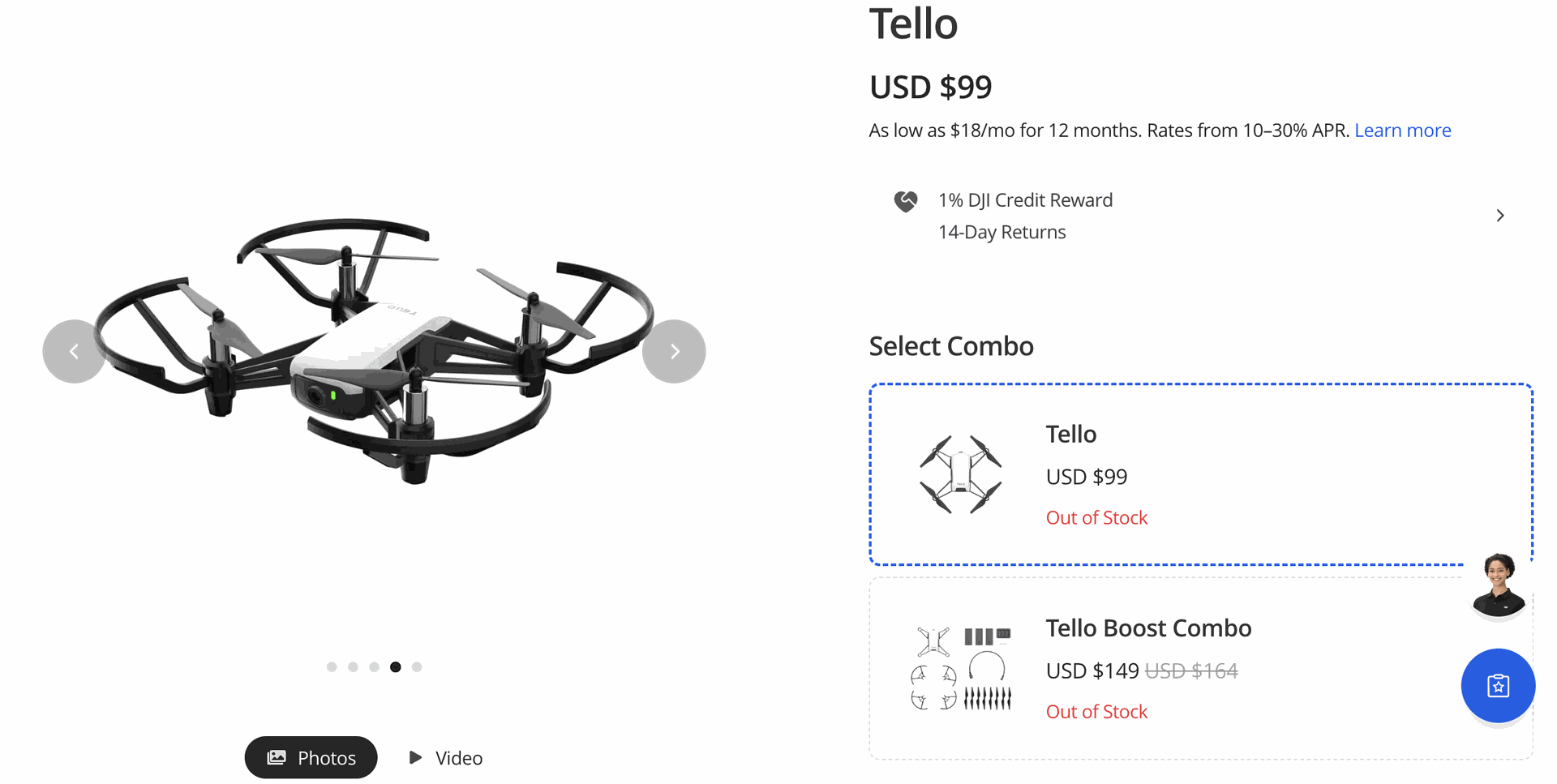Expand the rewards and returns chevron
This screenshot has height=784, width=1557.
pos(1500,216)
